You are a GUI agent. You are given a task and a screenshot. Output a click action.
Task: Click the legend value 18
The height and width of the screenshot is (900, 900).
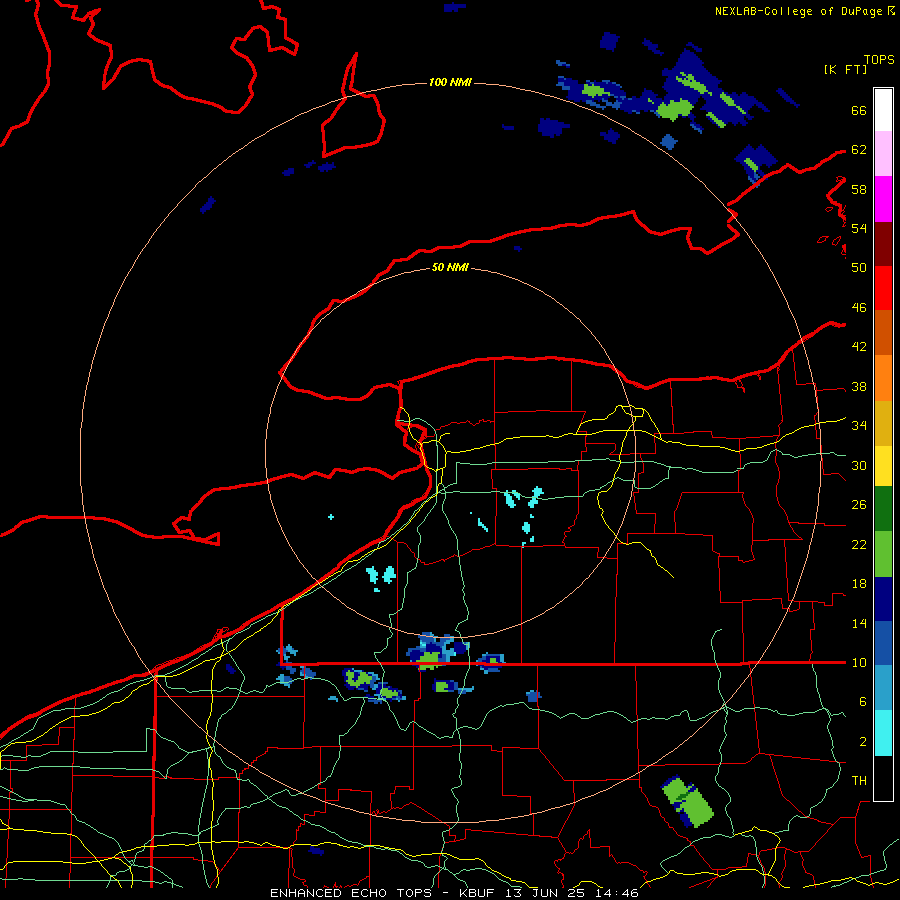click(x=859, y=584)
